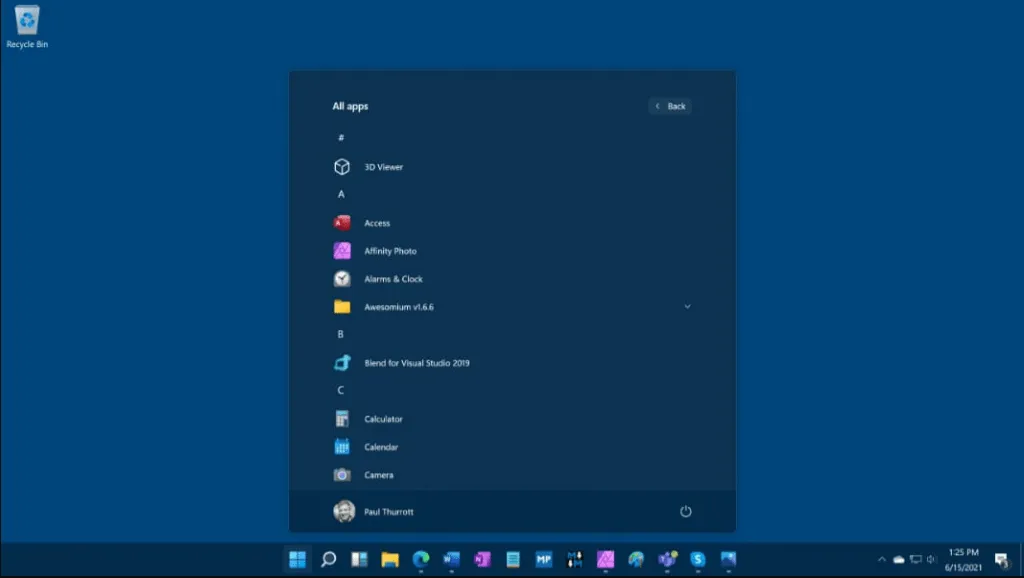Launch Affinity Photo
Viewport: 1024px width, 578px height.
click(x=389, y=251)
